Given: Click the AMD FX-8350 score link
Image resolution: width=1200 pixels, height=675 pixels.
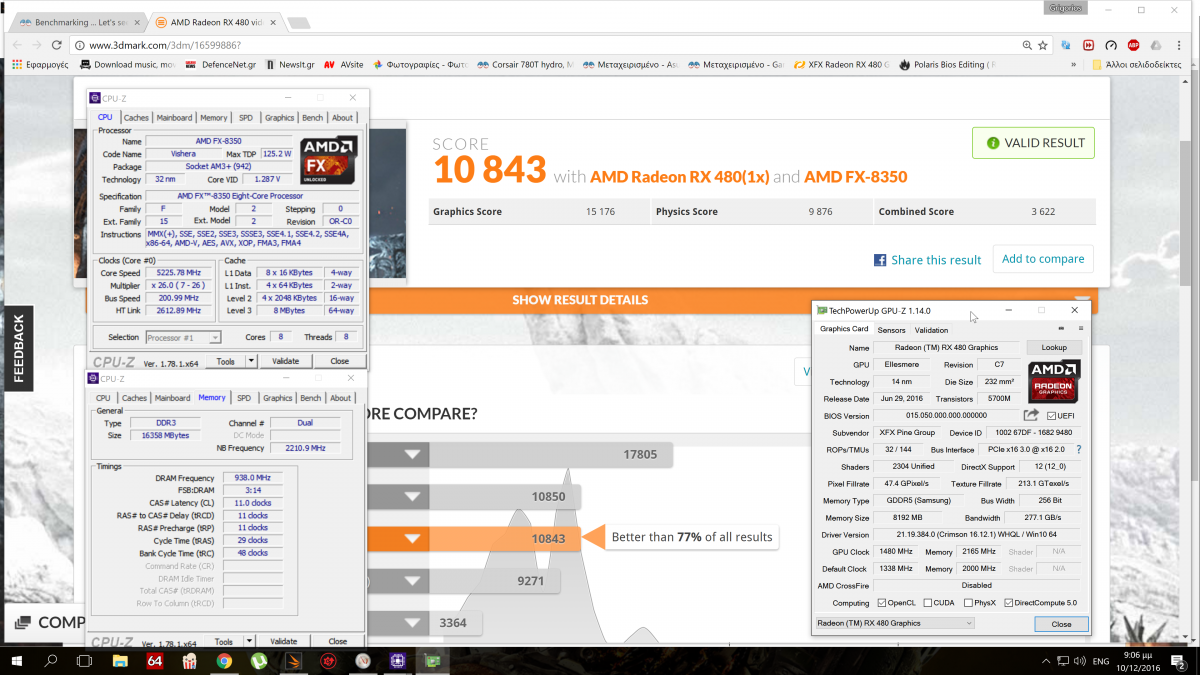Looking at the screenshot, I should point(855,177).
